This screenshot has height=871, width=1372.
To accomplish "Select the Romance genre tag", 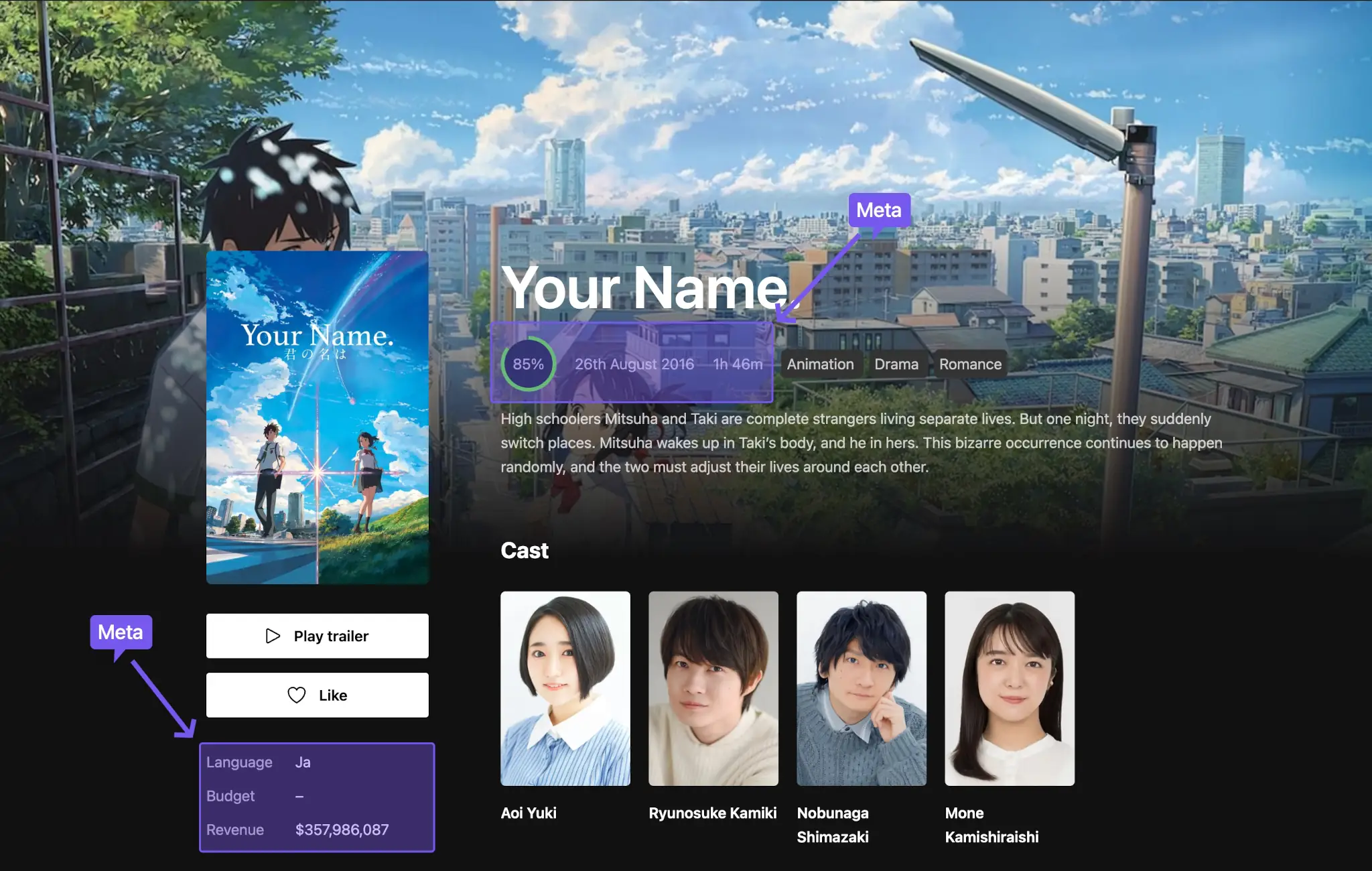I will [970, 364].
